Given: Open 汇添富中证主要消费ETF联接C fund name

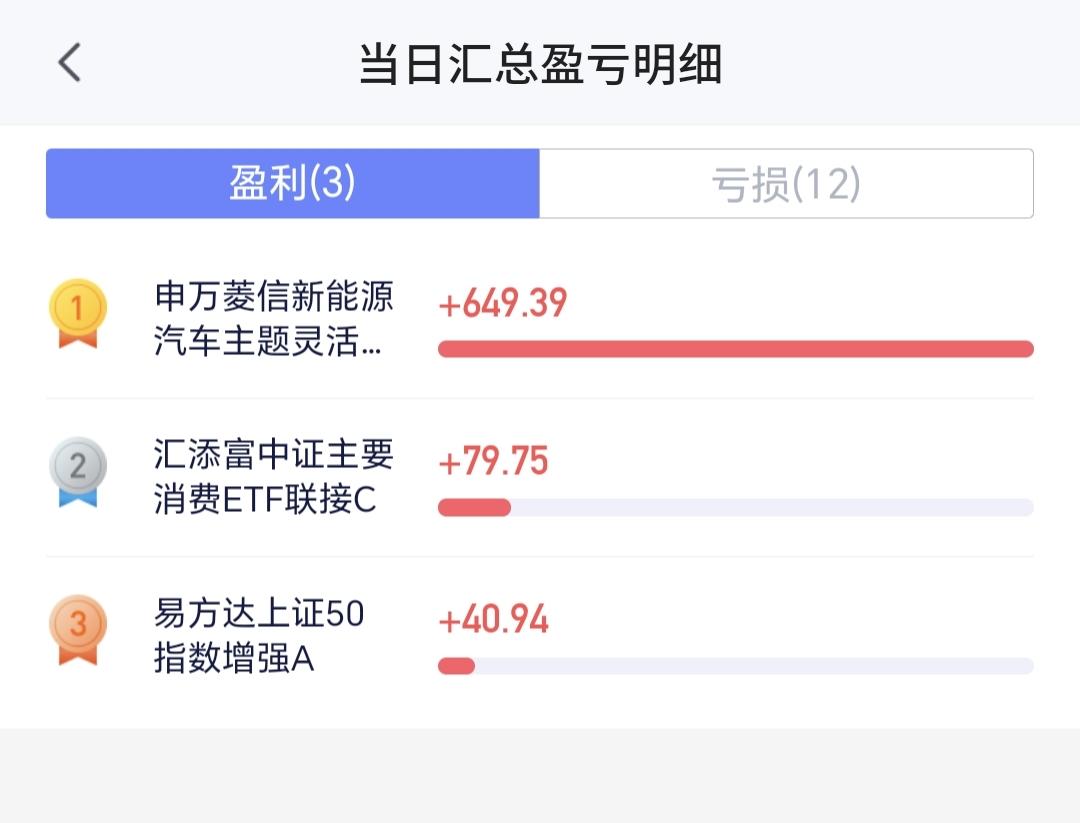Looking at the screenshot, I should click(274, 477).
